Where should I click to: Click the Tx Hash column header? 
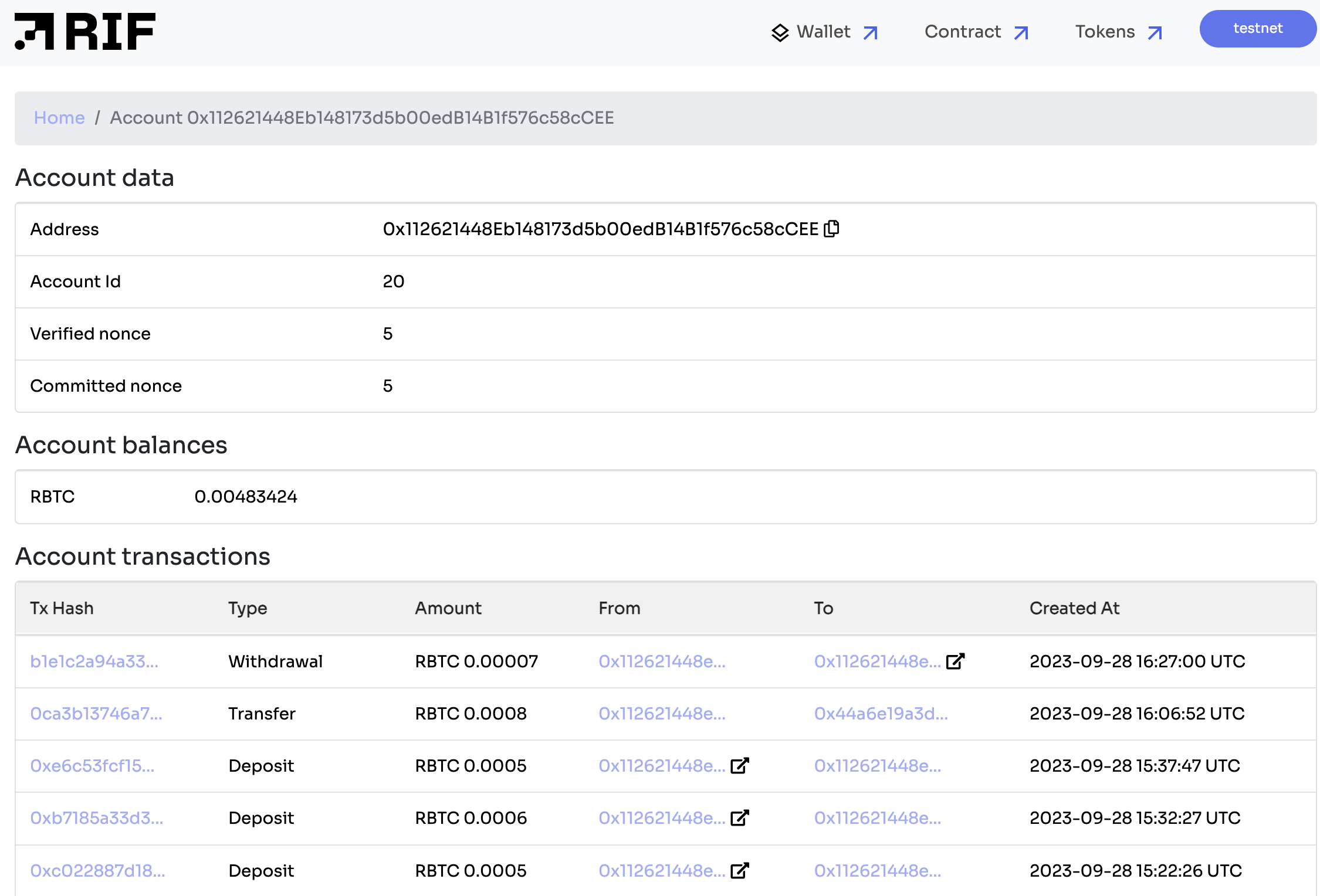click(x=62, y=608)
